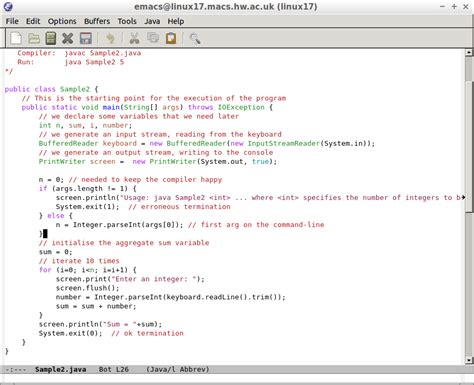Click the 'throws IOException' text
Screen dimensions: 474x385
point(226,107)
